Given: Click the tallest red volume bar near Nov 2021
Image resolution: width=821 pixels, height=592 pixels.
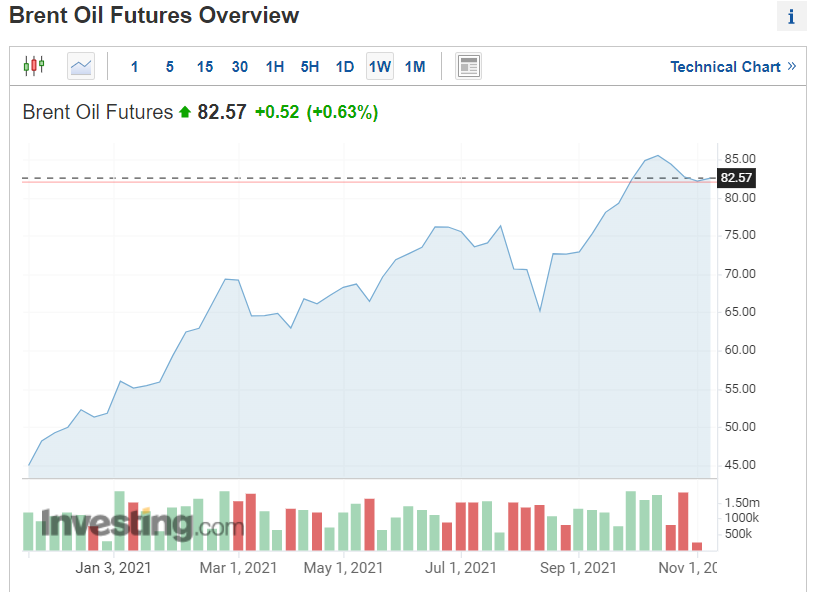Looking at the screenshot, I should coord(683,520).
